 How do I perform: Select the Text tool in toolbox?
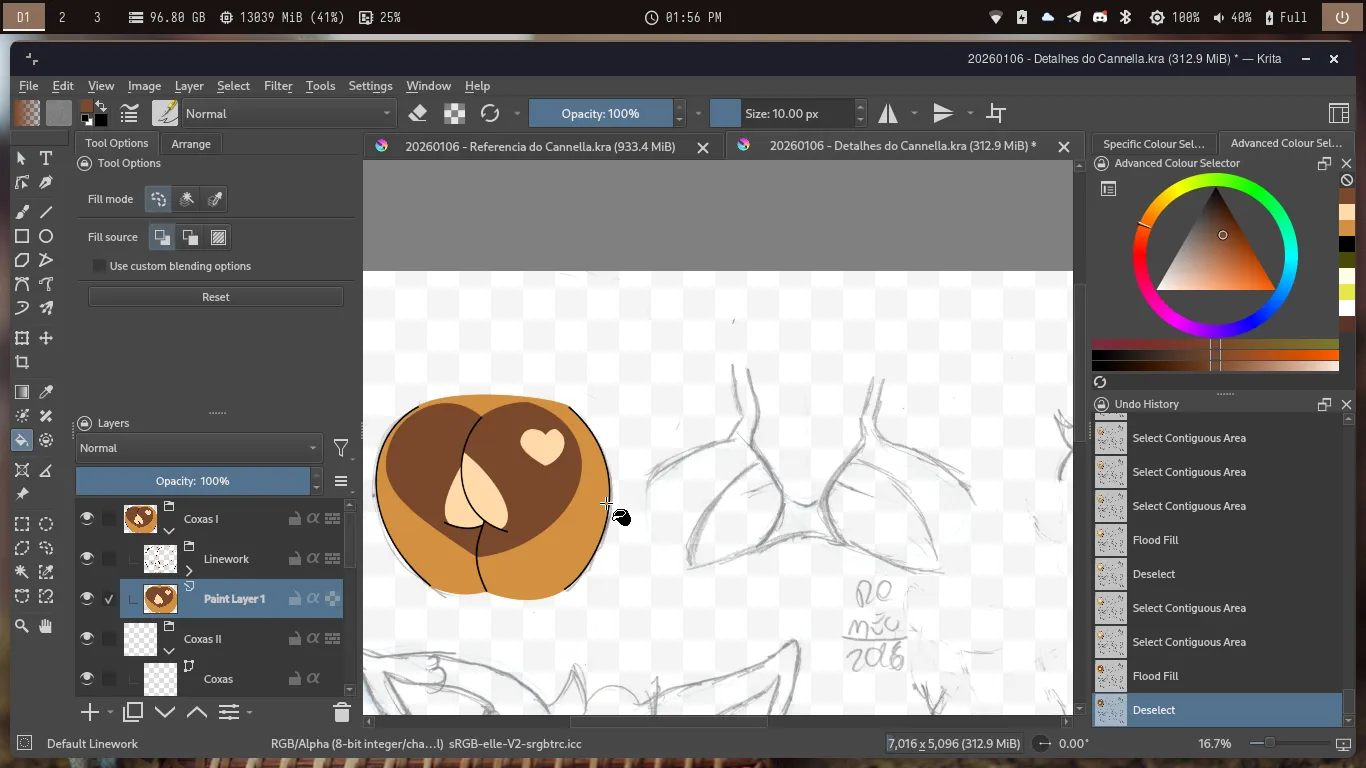[46, 158]
